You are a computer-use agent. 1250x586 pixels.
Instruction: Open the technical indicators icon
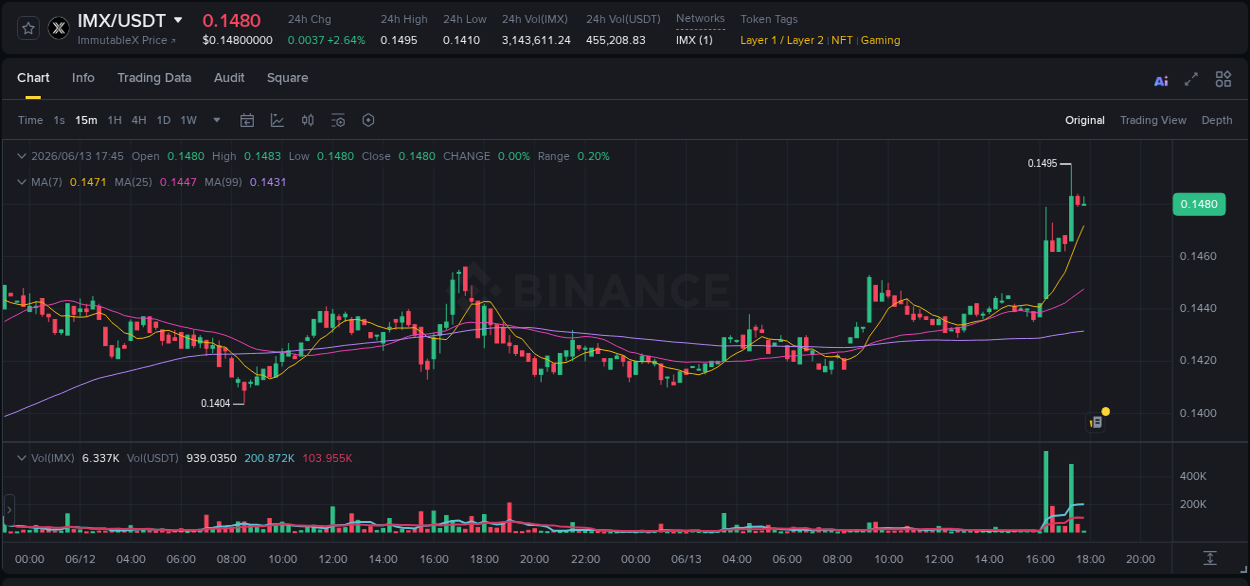point(277,120)
